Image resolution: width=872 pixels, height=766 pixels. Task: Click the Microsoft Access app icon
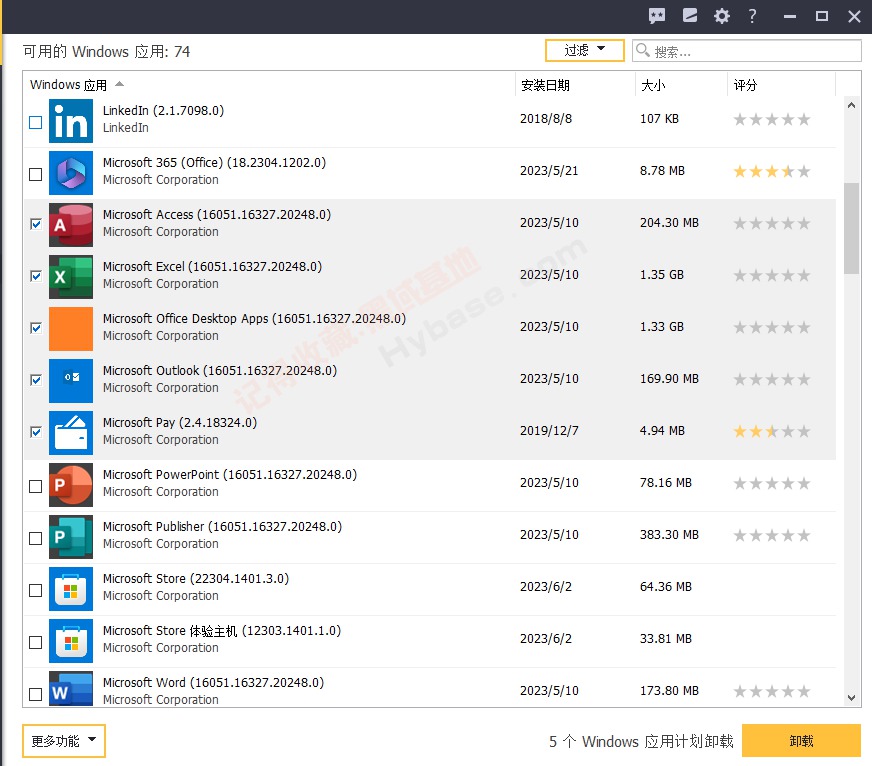tap(71, 225)
